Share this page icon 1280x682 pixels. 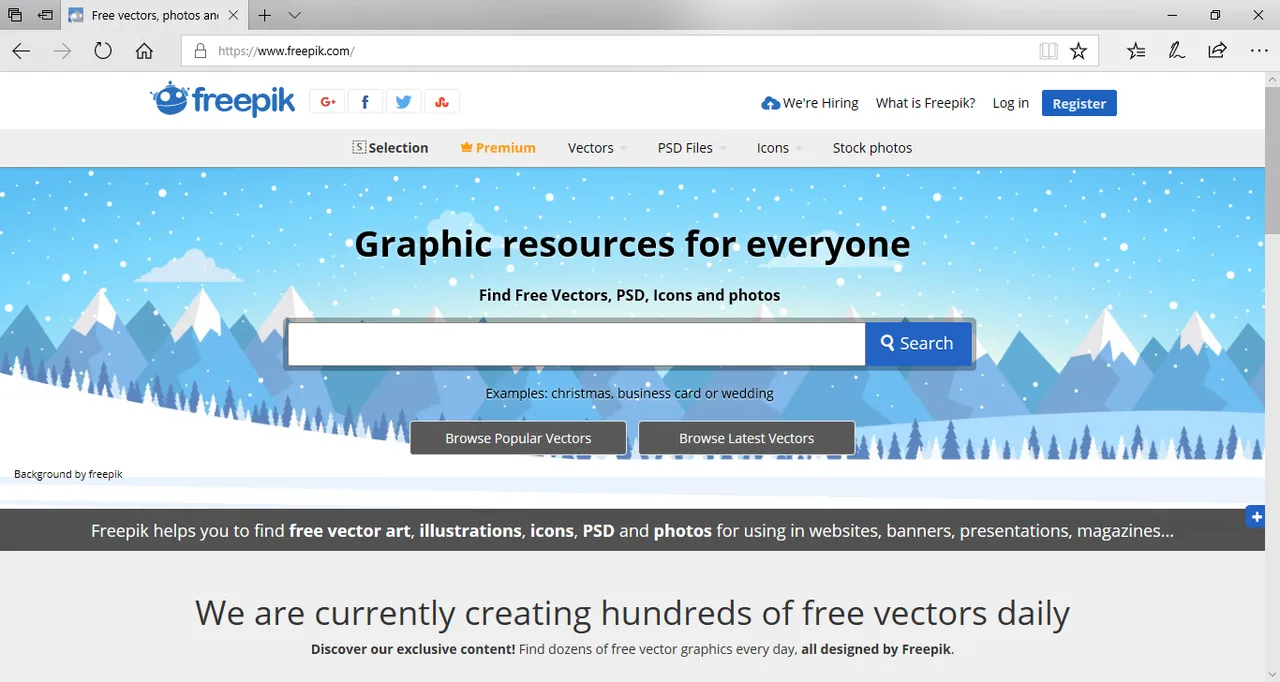pos(1217,51)
